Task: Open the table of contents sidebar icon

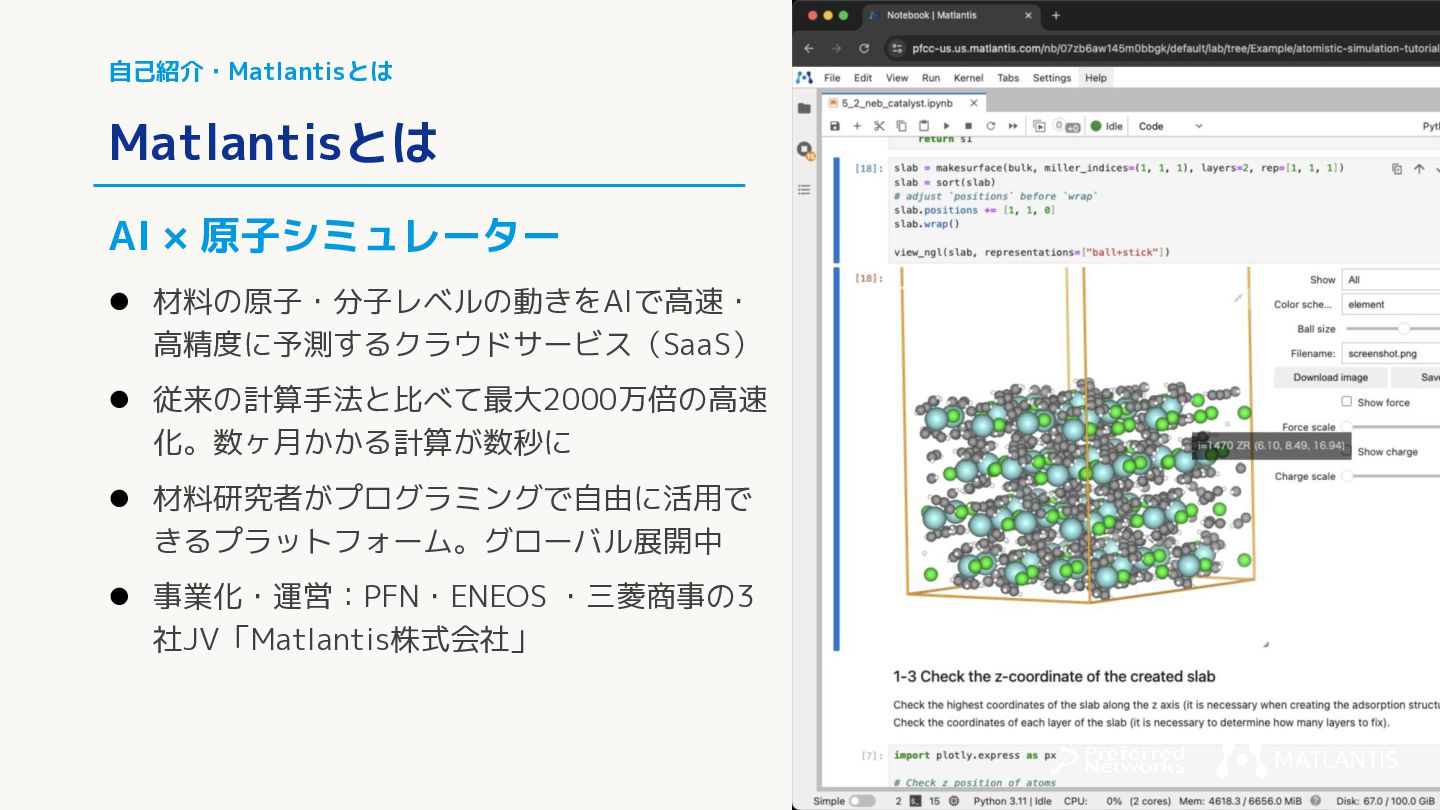Action: pos(804,189)
